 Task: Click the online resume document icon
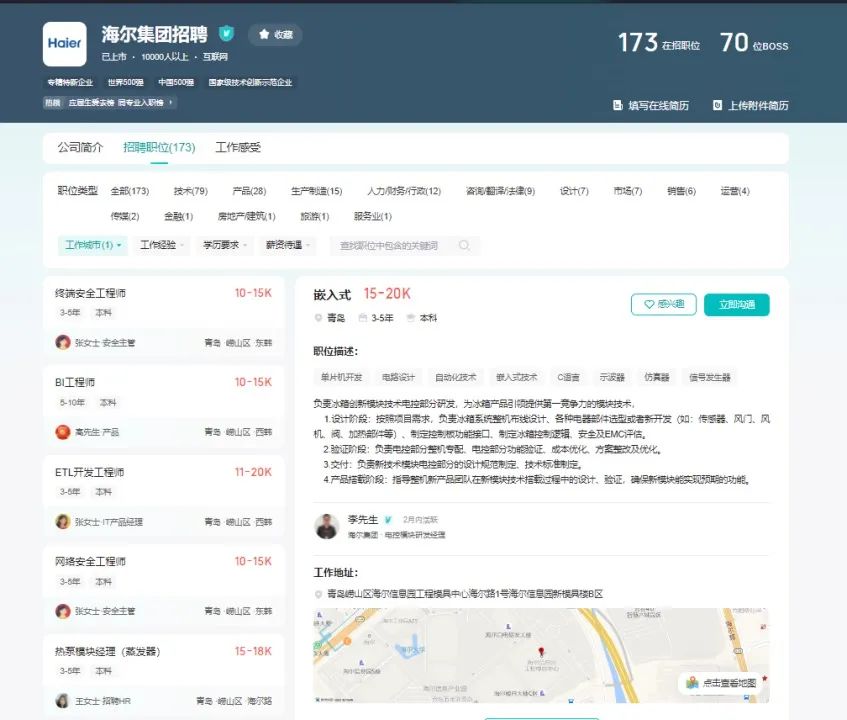[x=618, y=105]
